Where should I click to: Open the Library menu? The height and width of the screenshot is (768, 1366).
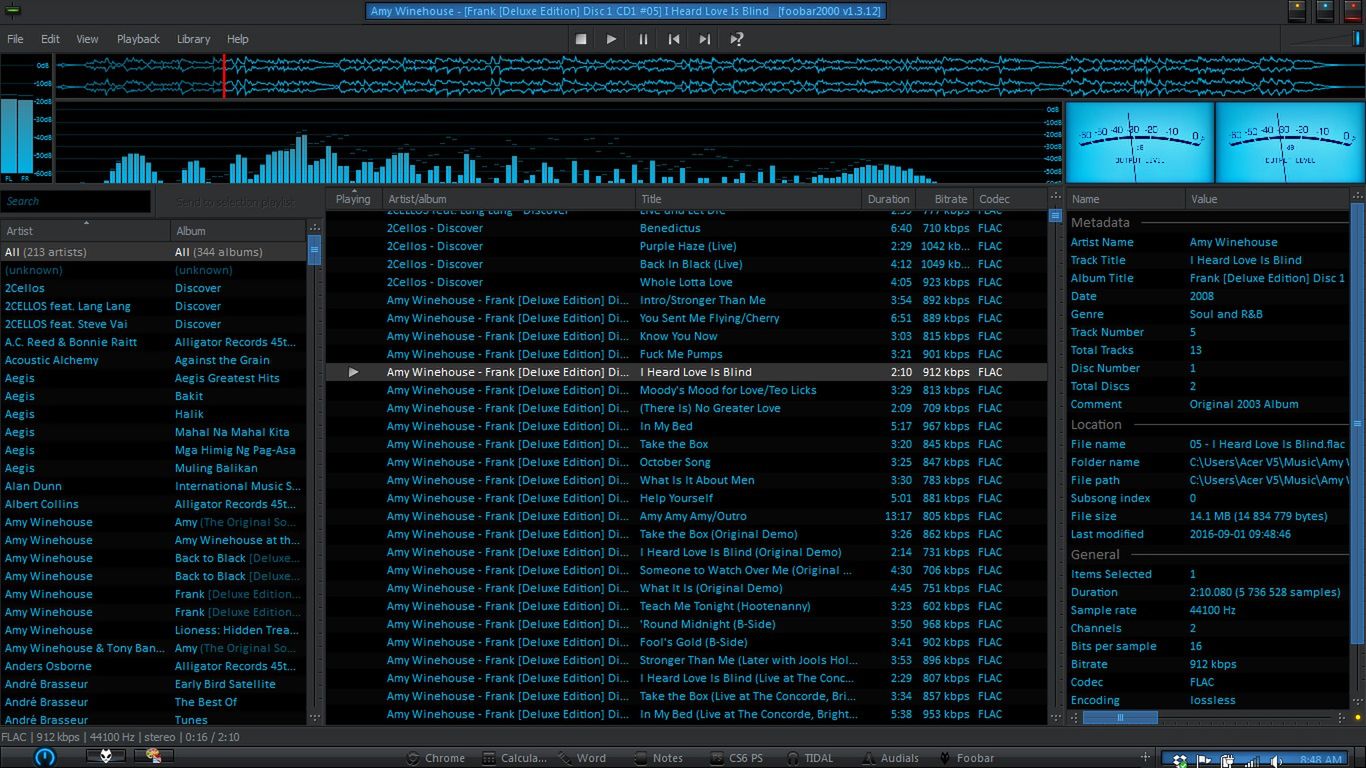(193, 39)
